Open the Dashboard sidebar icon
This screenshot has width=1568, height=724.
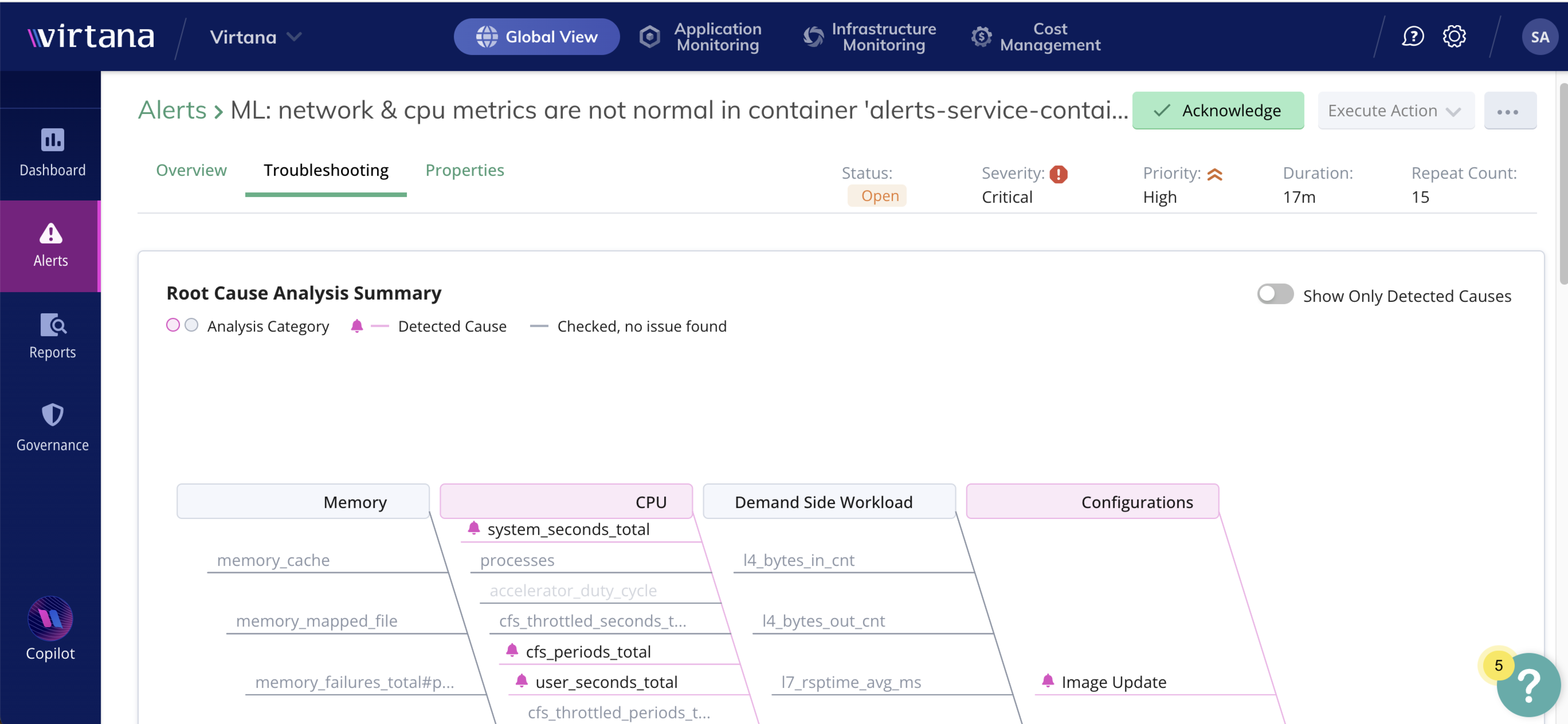click(x=52, y=140)
